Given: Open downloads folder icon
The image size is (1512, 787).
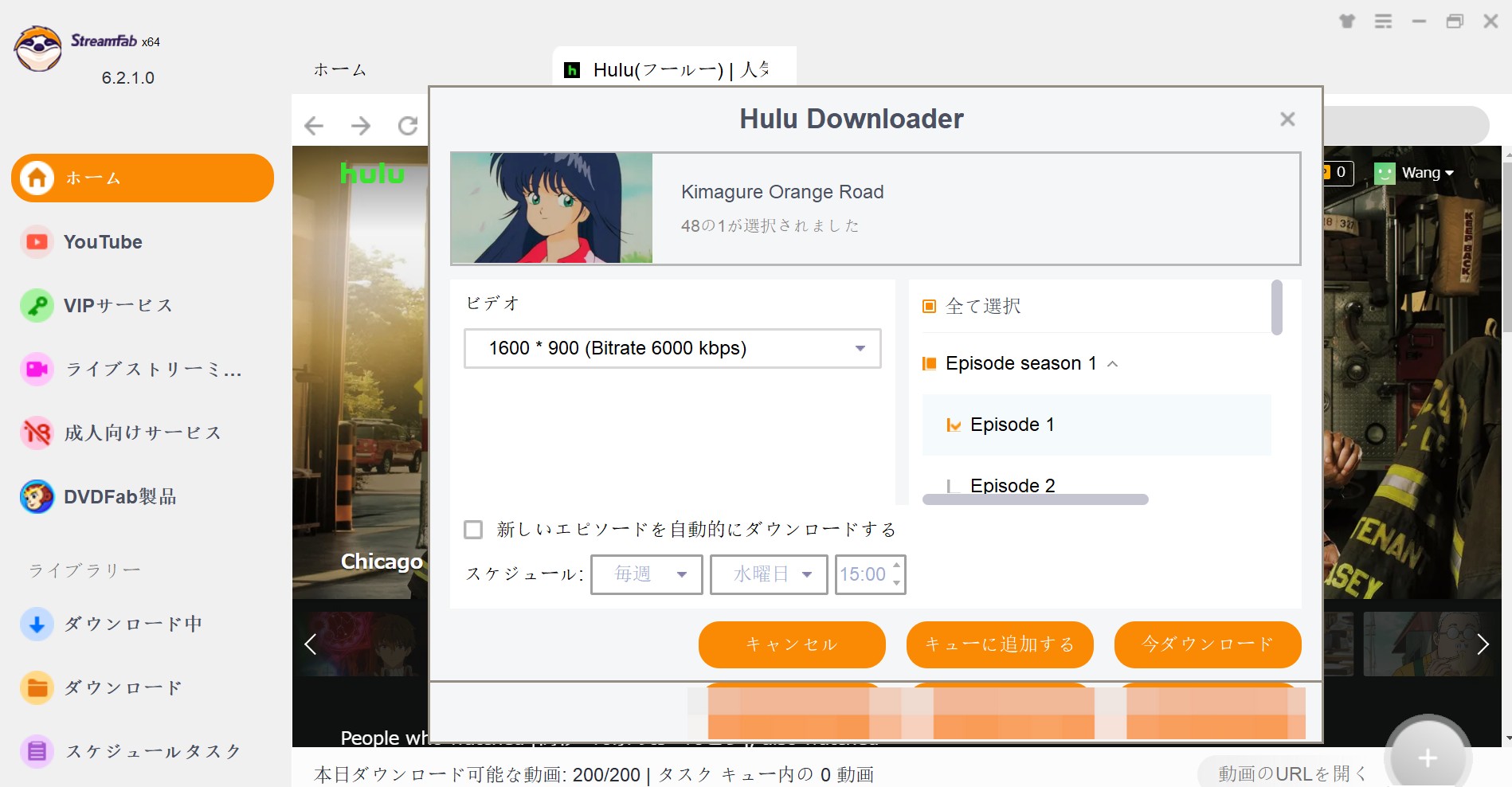Looking at the screenshot, I should (x=37, y=687).
